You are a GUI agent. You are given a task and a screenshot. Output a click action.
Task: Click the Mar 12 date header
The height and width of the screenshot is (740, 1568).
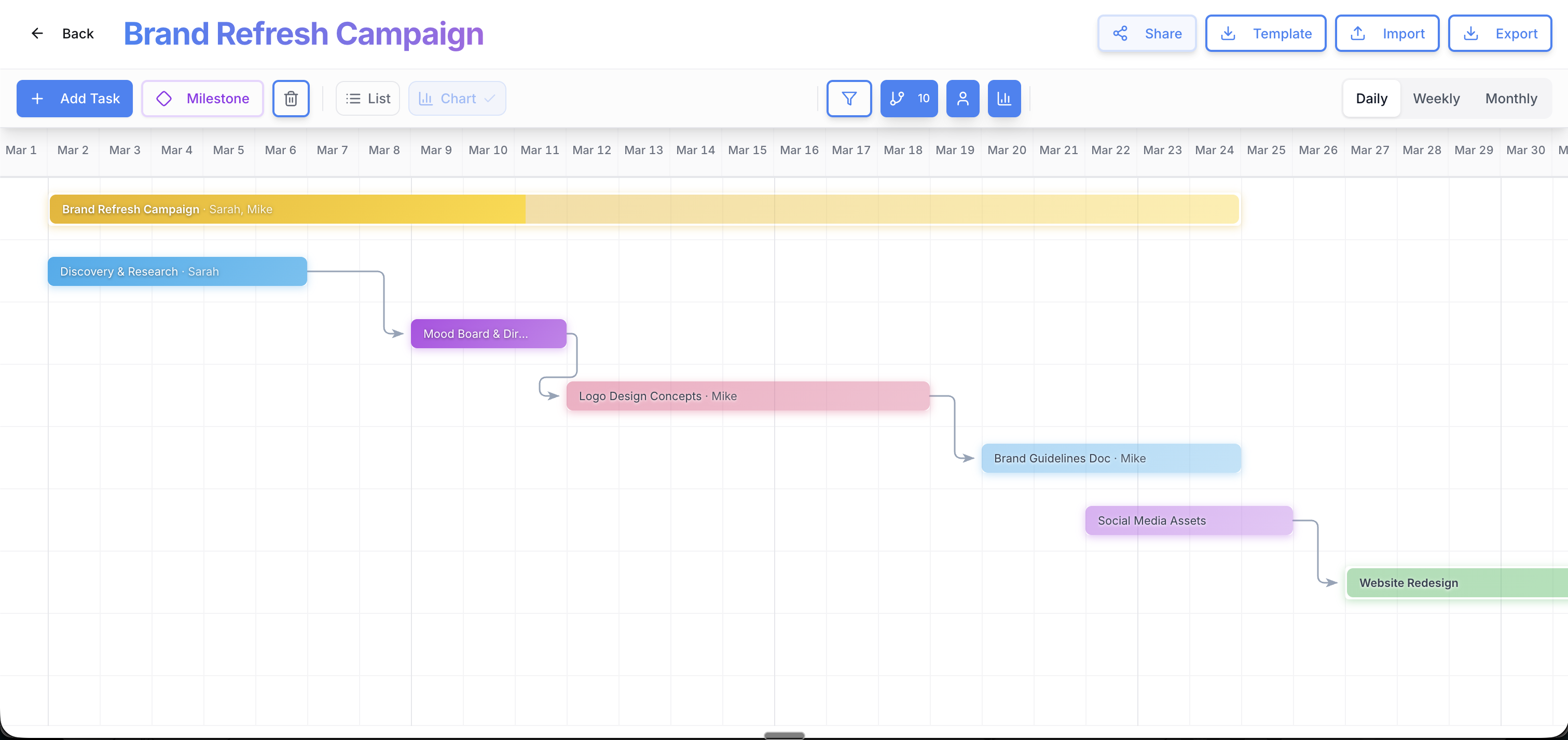[591, 150]
